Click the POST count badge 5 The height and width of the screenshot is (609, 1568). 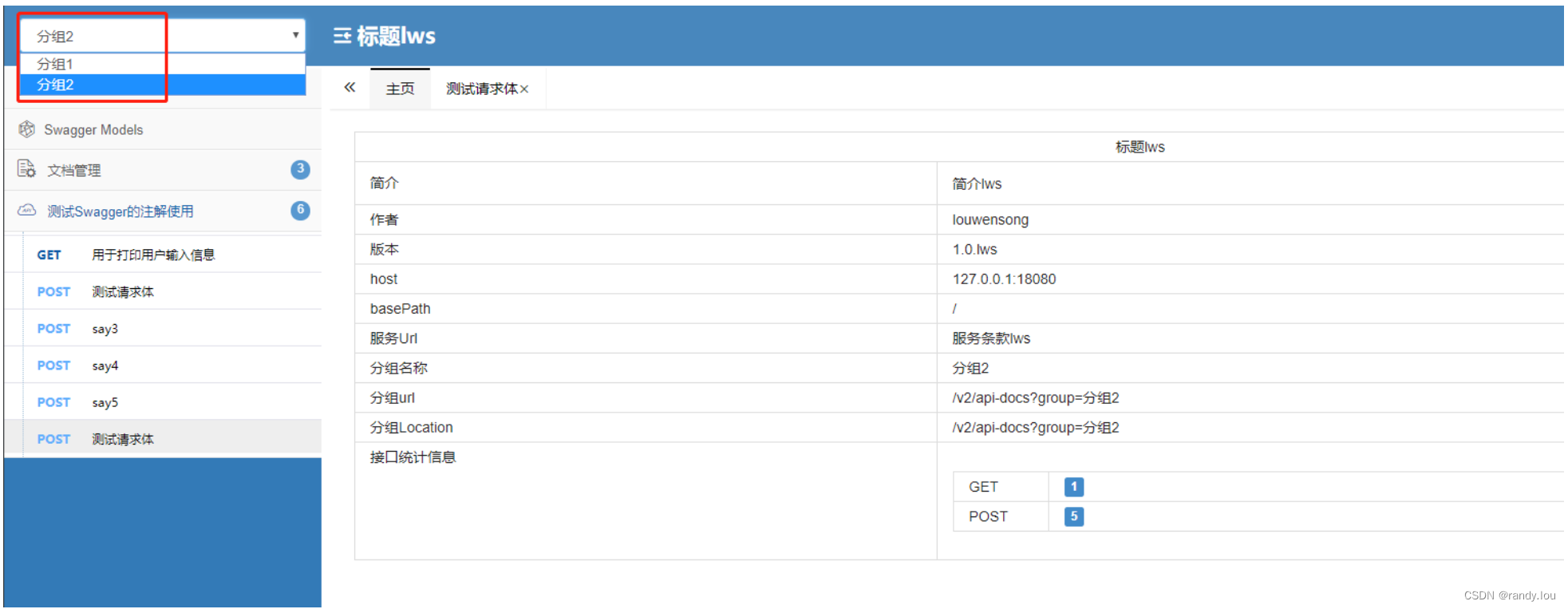[1074, 516]
